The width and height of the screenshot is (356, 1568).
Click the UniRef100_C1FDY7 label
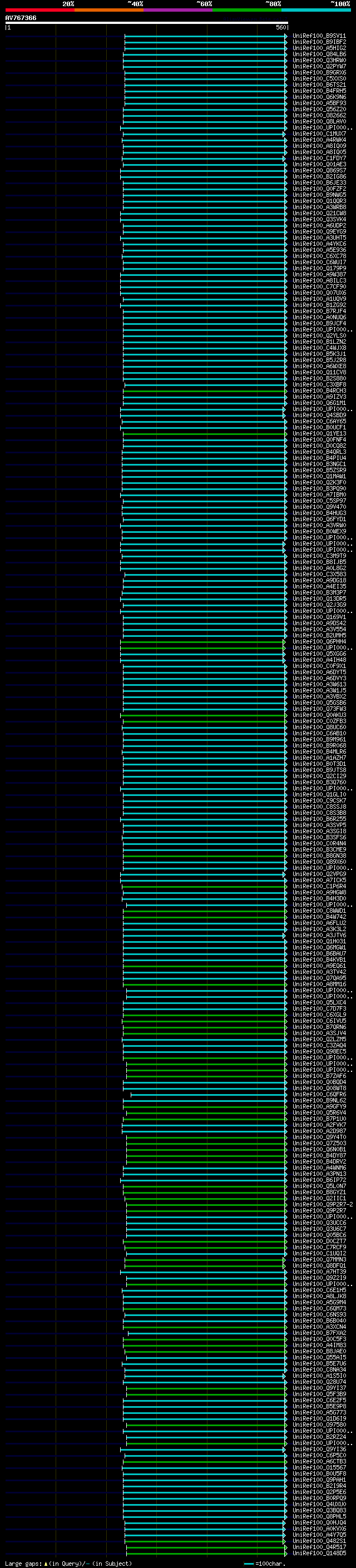point(319,159)
